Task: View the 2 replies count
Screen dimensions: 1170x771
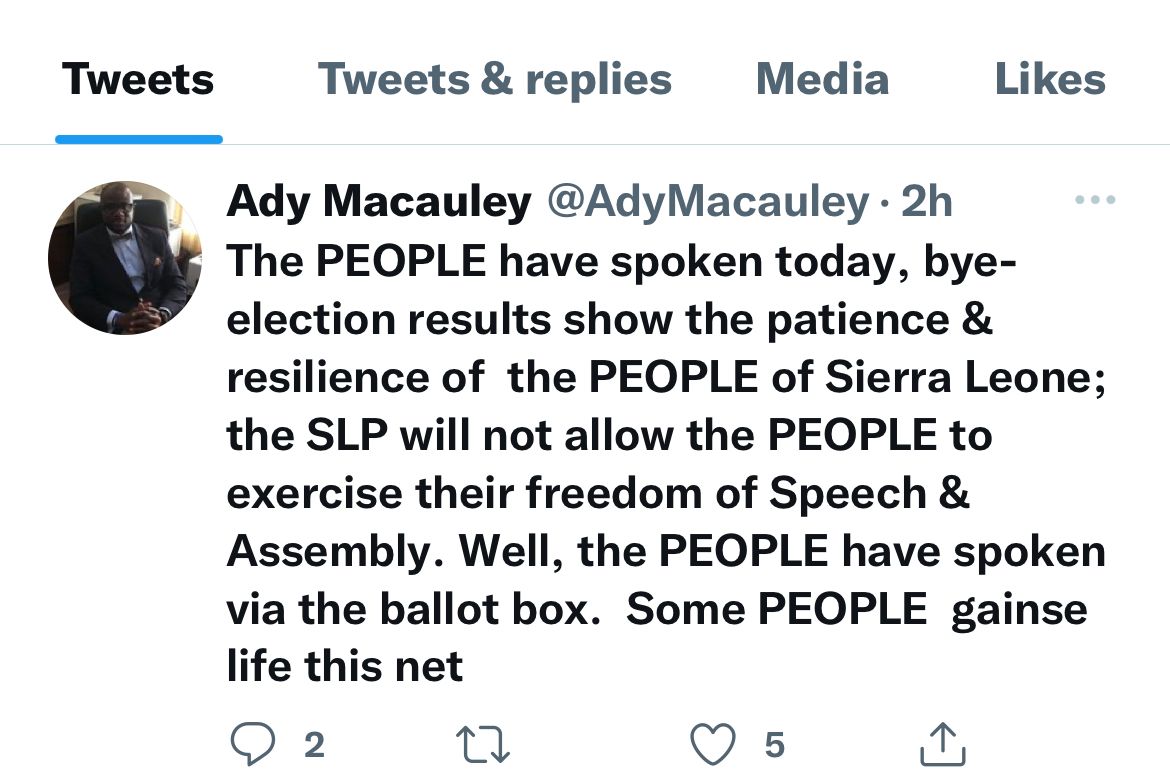Action: (314, 745)
